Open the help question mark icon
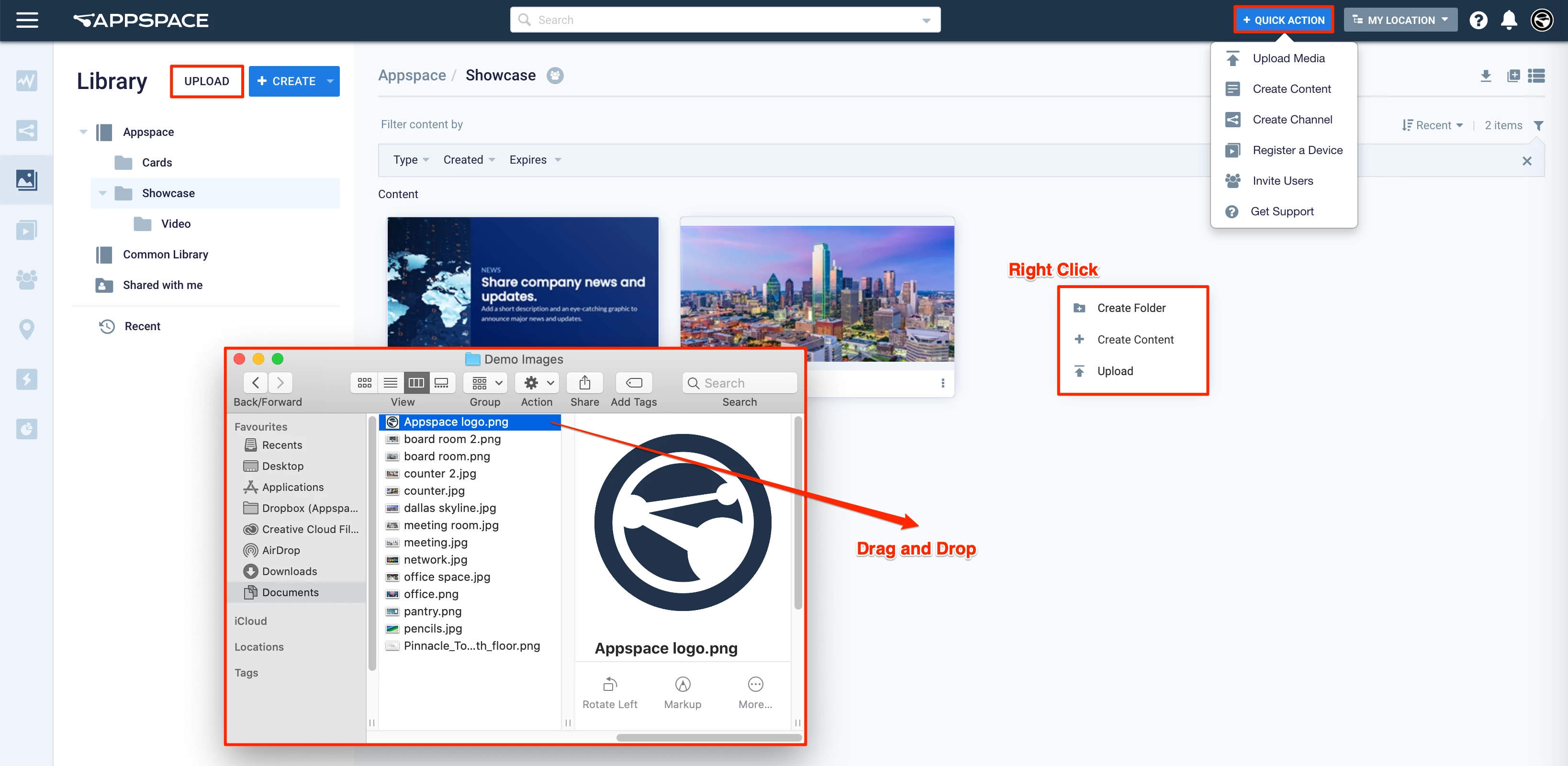The width and height of the screenshot is (1568, 766). click(x=1478, y=20)
